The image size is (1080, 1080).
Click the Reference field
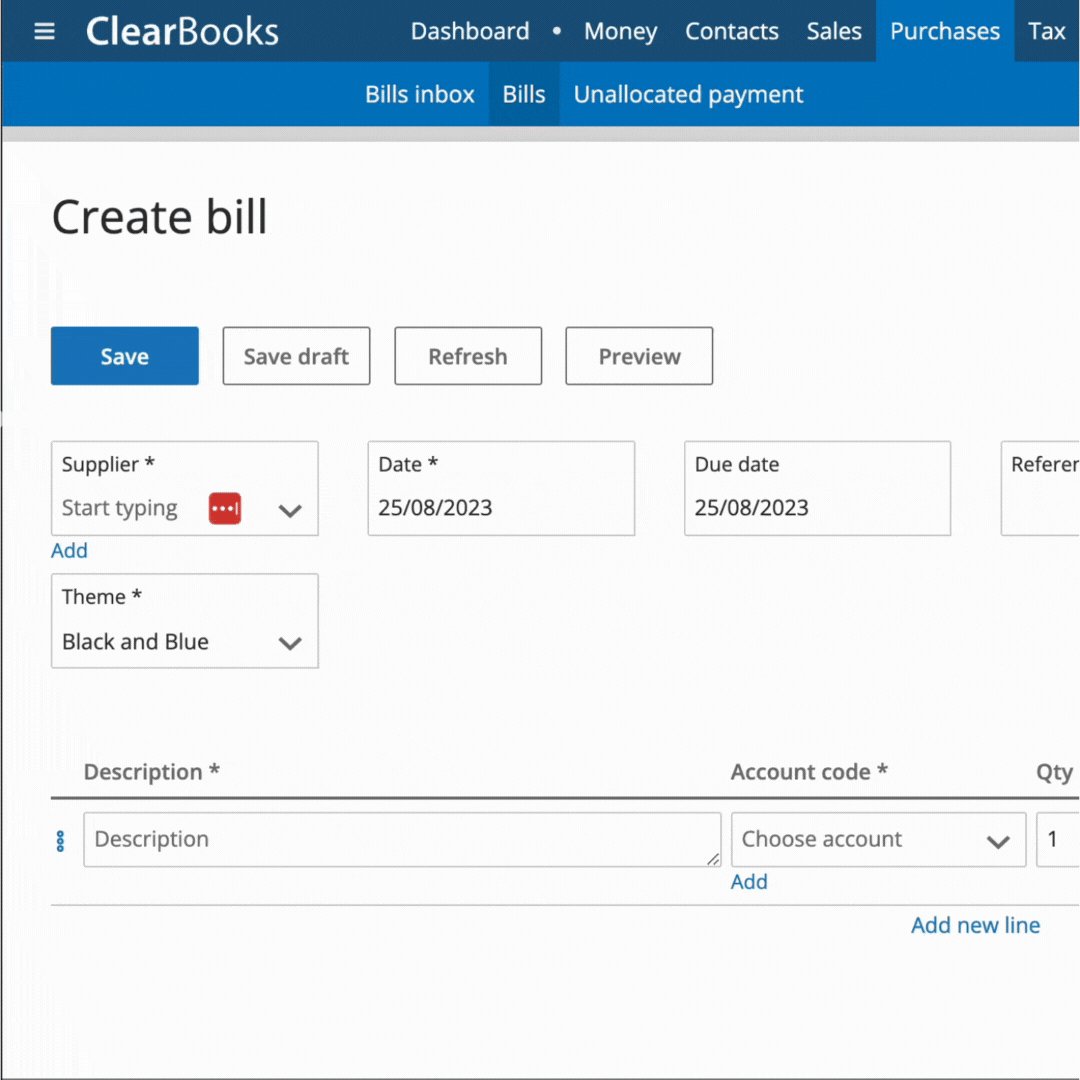1040,488
